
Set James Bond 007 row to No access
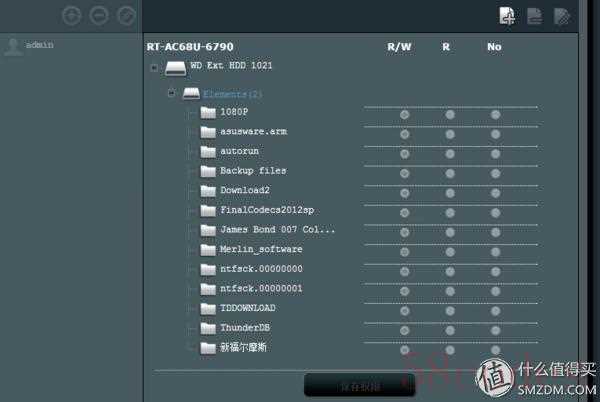(496, 232)
